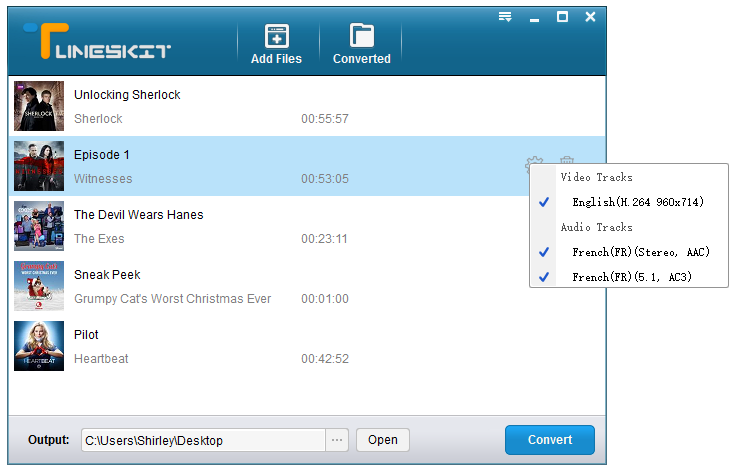
Task: Click the 'Output:' label
Action: pyautogui.click(x=48, y=440)
